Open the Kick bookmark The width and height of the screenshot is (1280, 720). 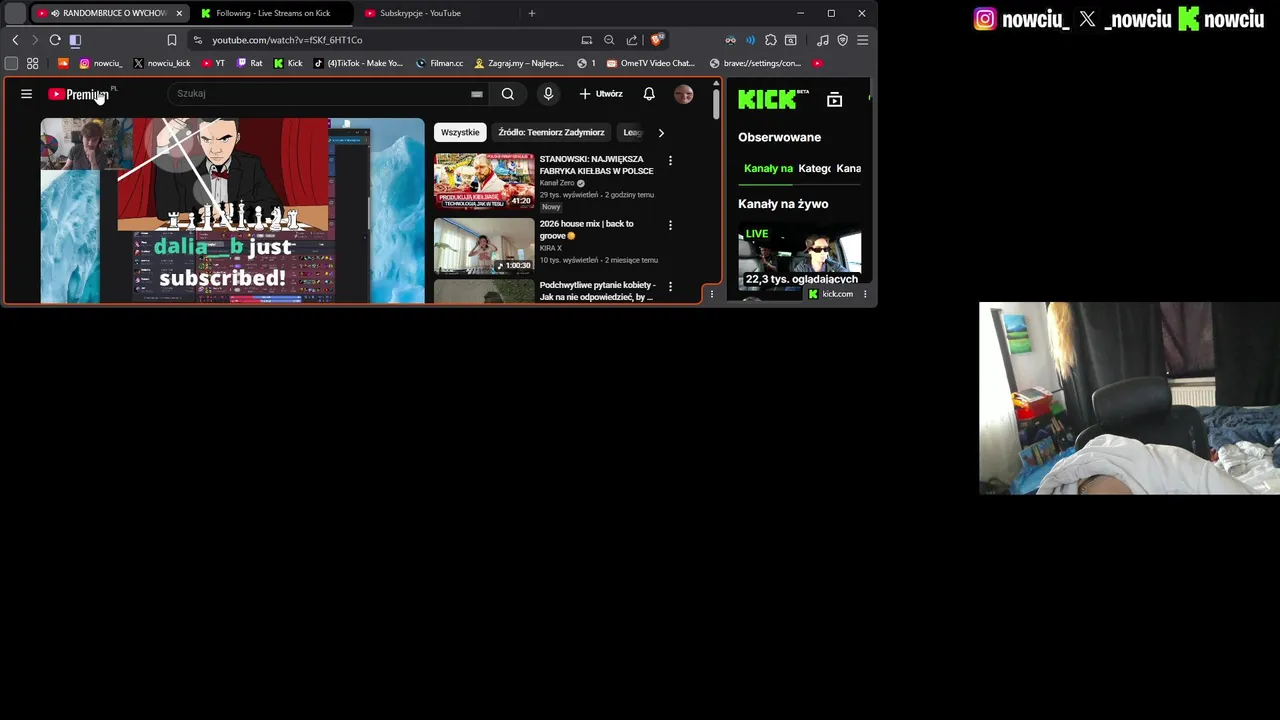288,63
